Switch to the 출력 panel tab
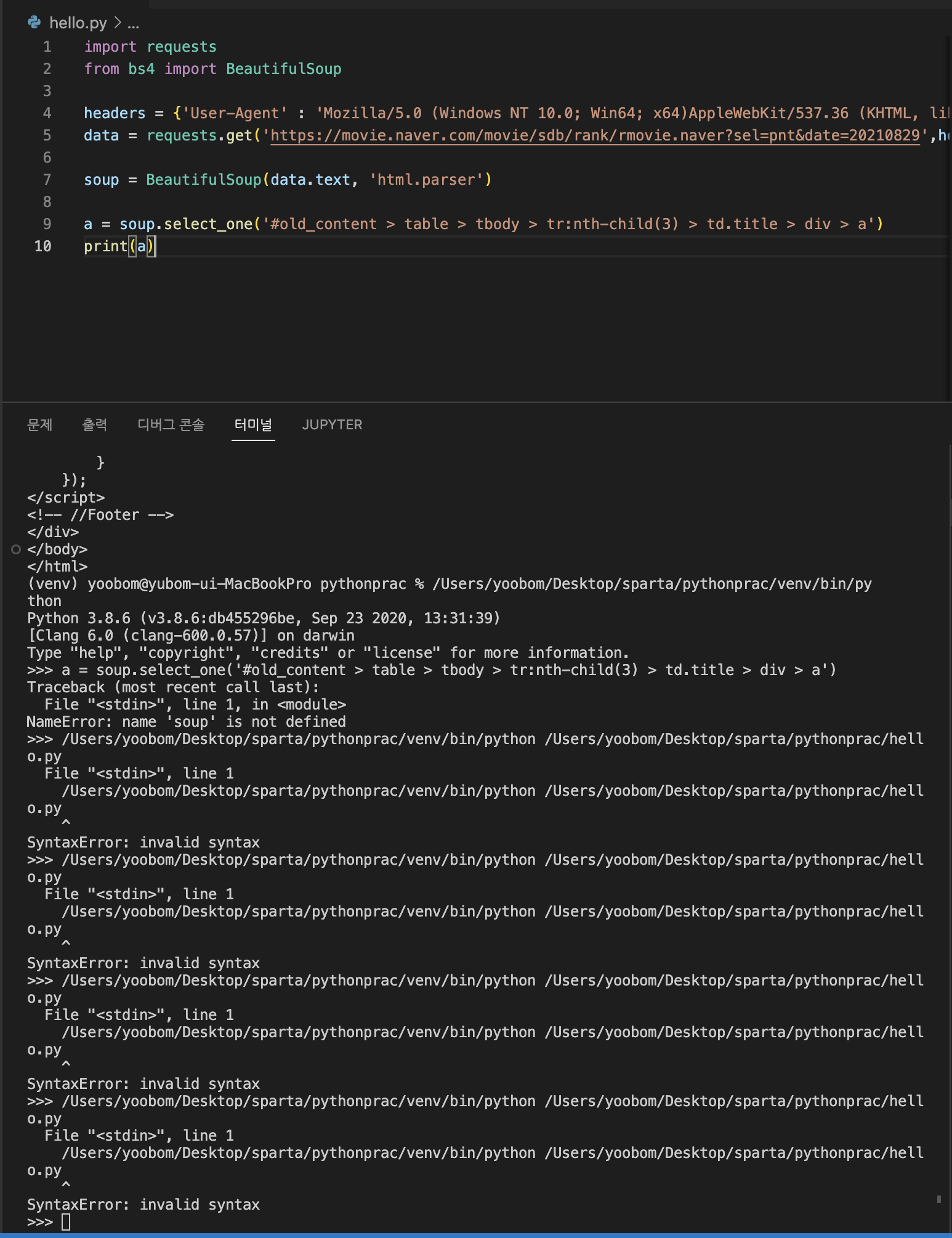This screenshot has height=1238, width=952. (x=95, y=425)
